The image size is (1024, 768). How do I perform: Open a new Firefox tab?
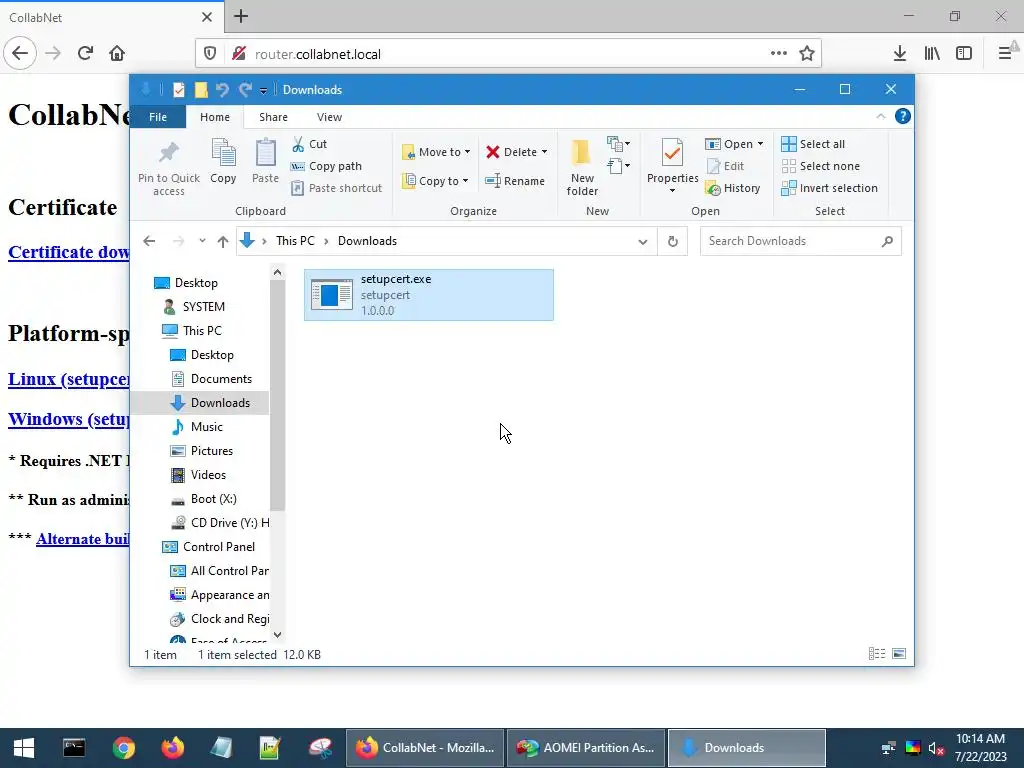241,16
